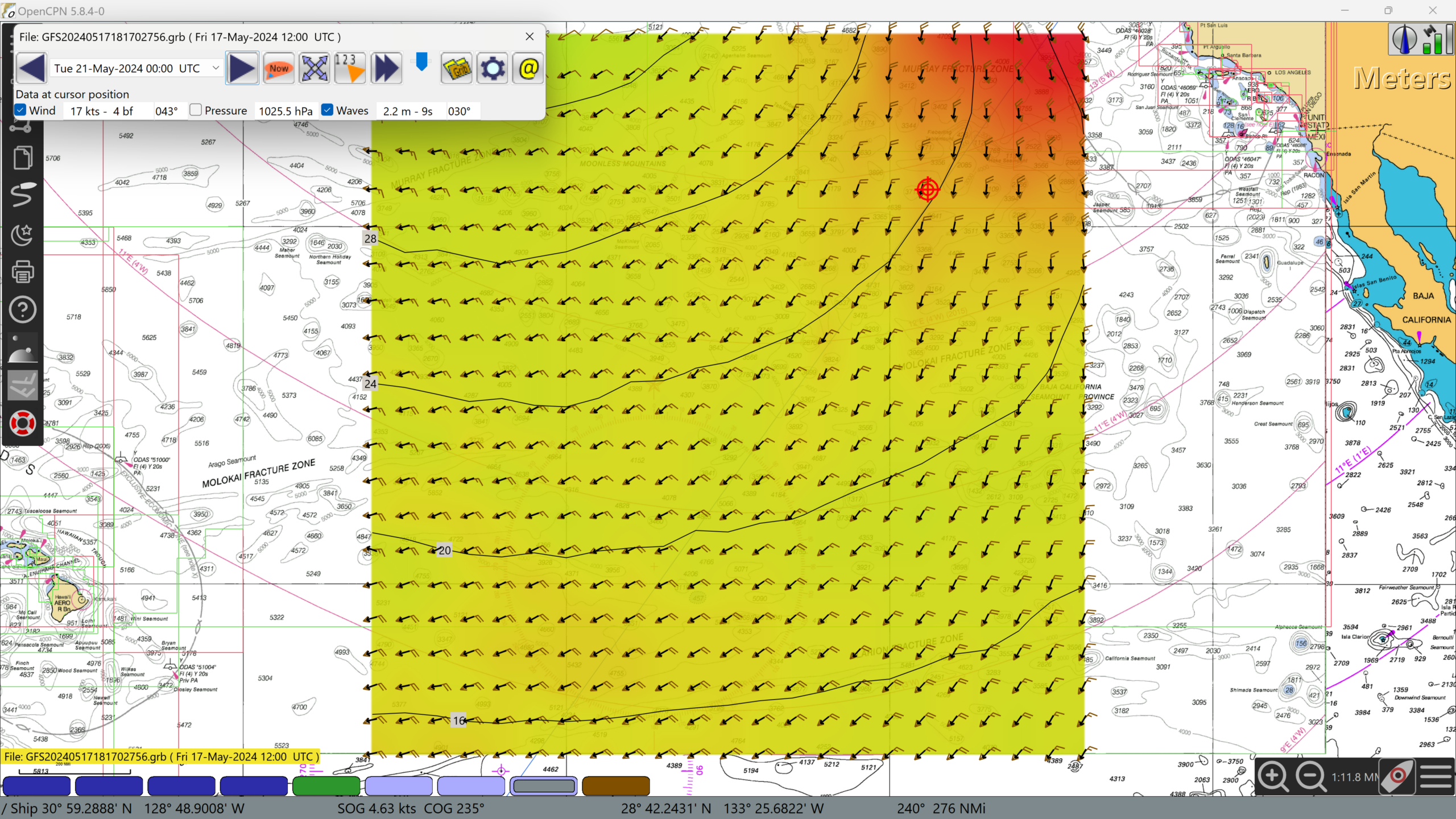Open hamburger menu at bottom right
This screenshot has width=1456, height=819.
[1435, 776]
